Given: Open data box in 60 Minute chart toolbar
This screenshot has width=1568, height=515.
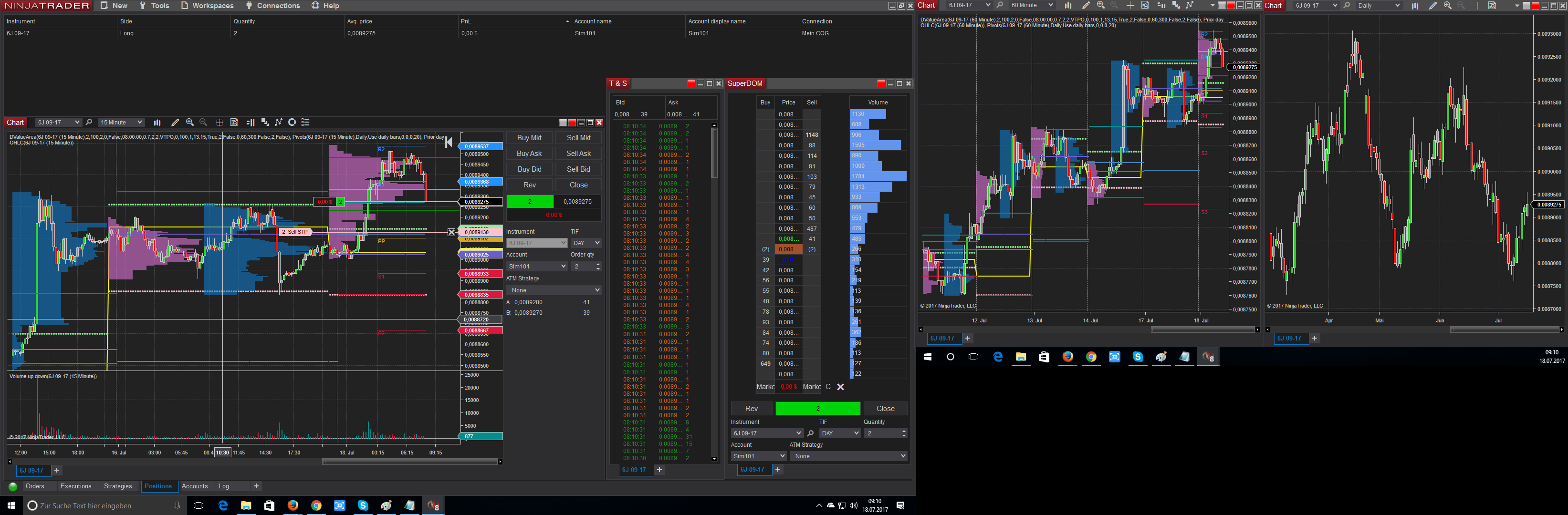Looking at the screenshot, I should click(1145, 5).
